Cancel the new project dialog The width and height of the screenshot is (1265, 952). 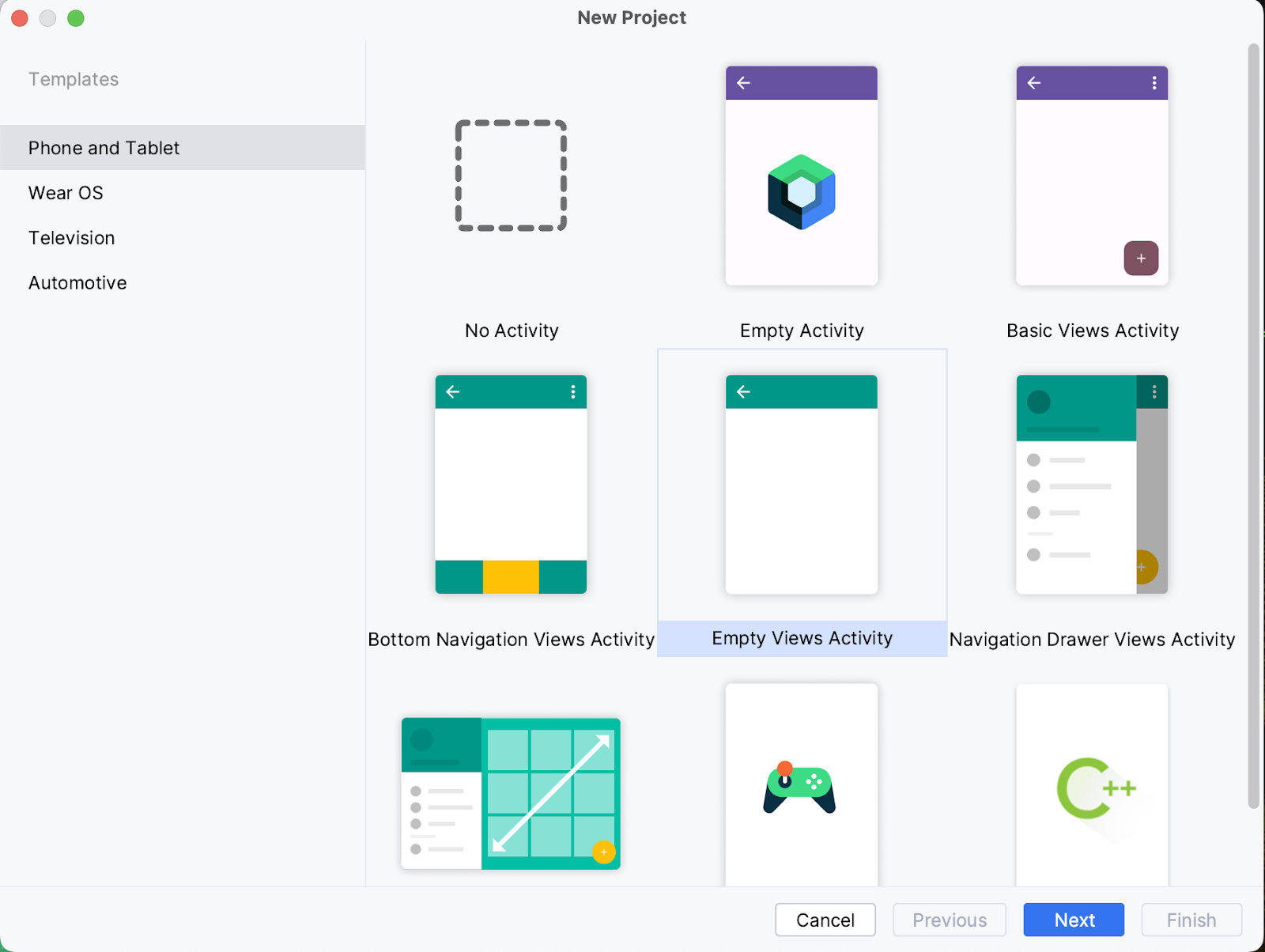[x=825, y=920]
